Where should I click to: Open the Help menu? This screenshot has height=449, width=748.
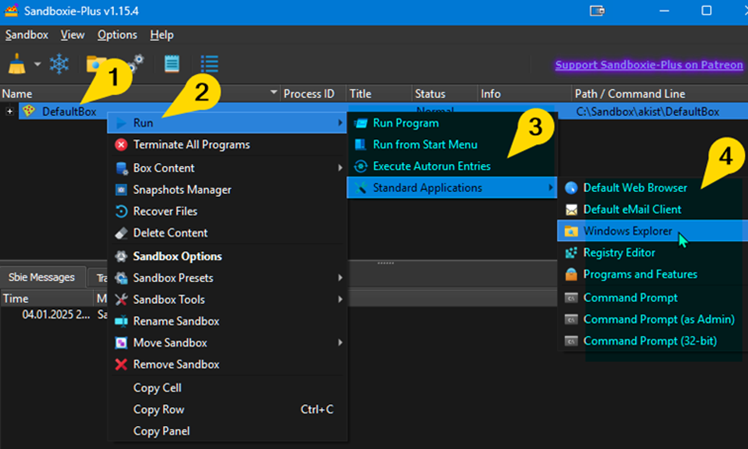tap(162, 35)
